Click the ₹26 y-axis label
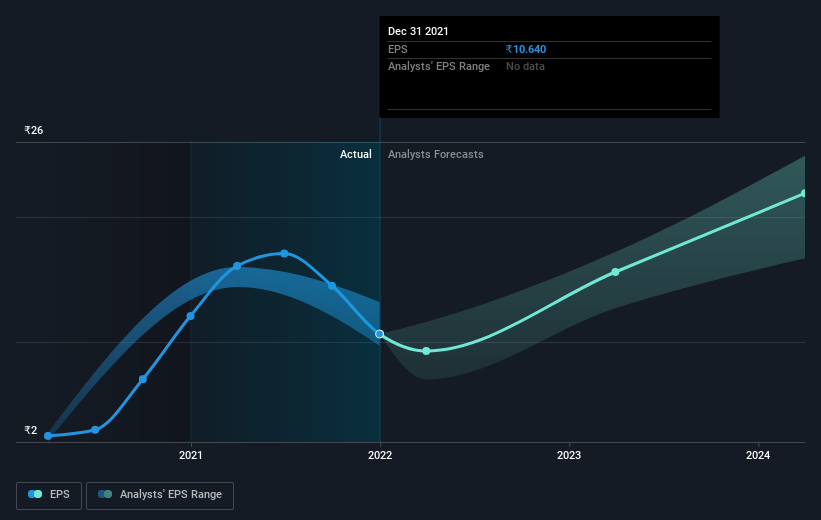 34,130
